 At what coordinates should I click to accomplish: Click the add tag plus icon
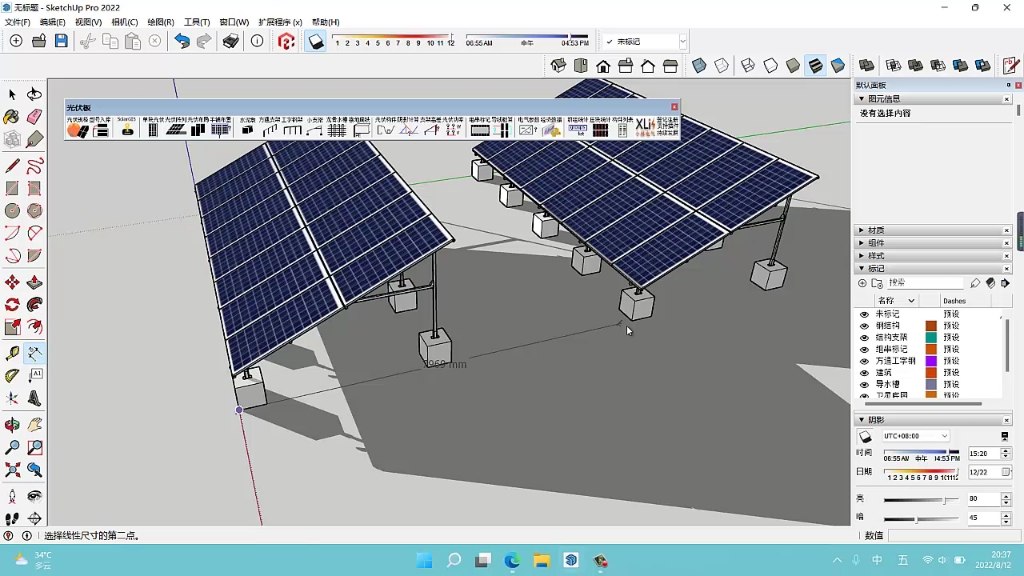[x=863, y=283]
